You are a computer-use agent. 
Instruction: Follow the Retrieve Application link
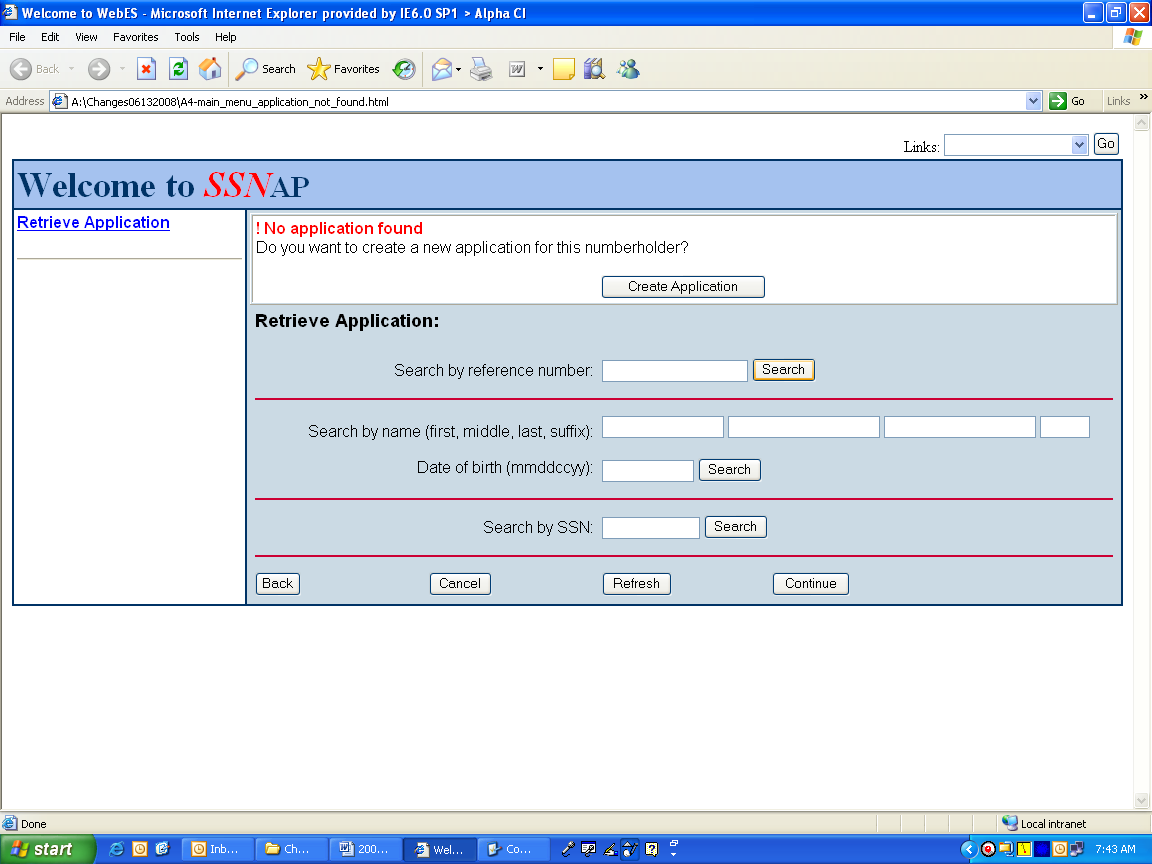[93, 223]
